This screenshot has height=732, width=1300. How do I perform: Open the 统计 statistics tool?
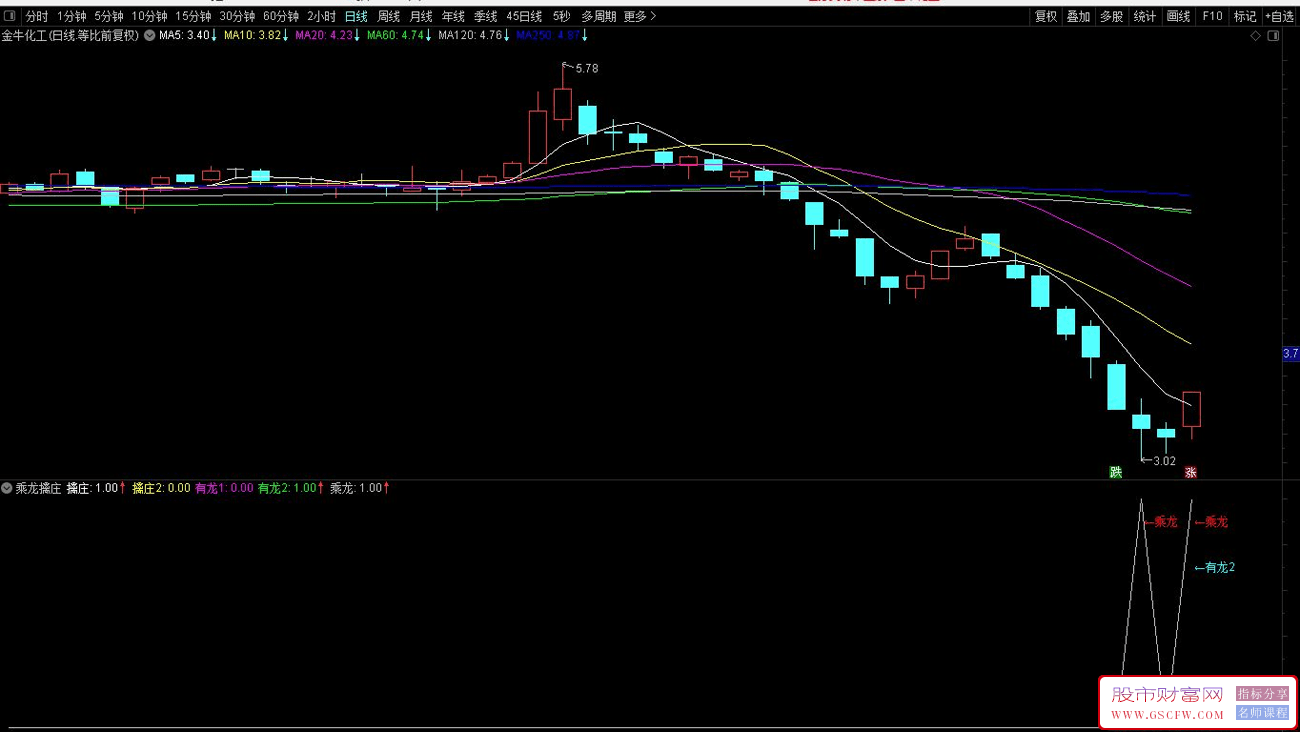click(1145, 16)
